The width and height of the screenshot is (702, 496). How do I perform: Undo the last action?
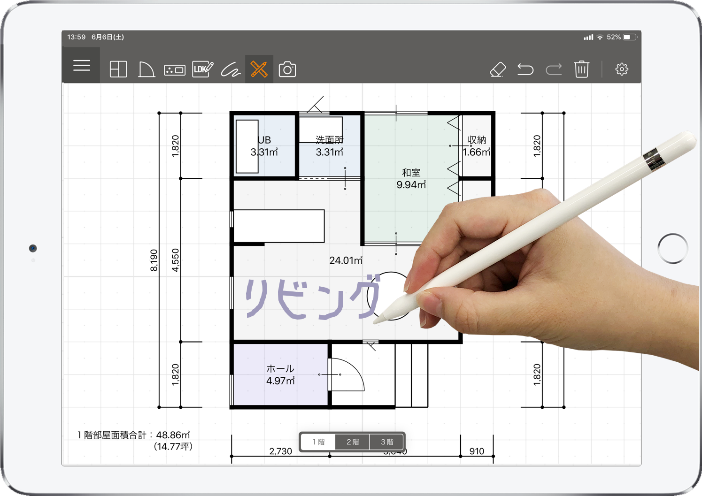(525, 69)
